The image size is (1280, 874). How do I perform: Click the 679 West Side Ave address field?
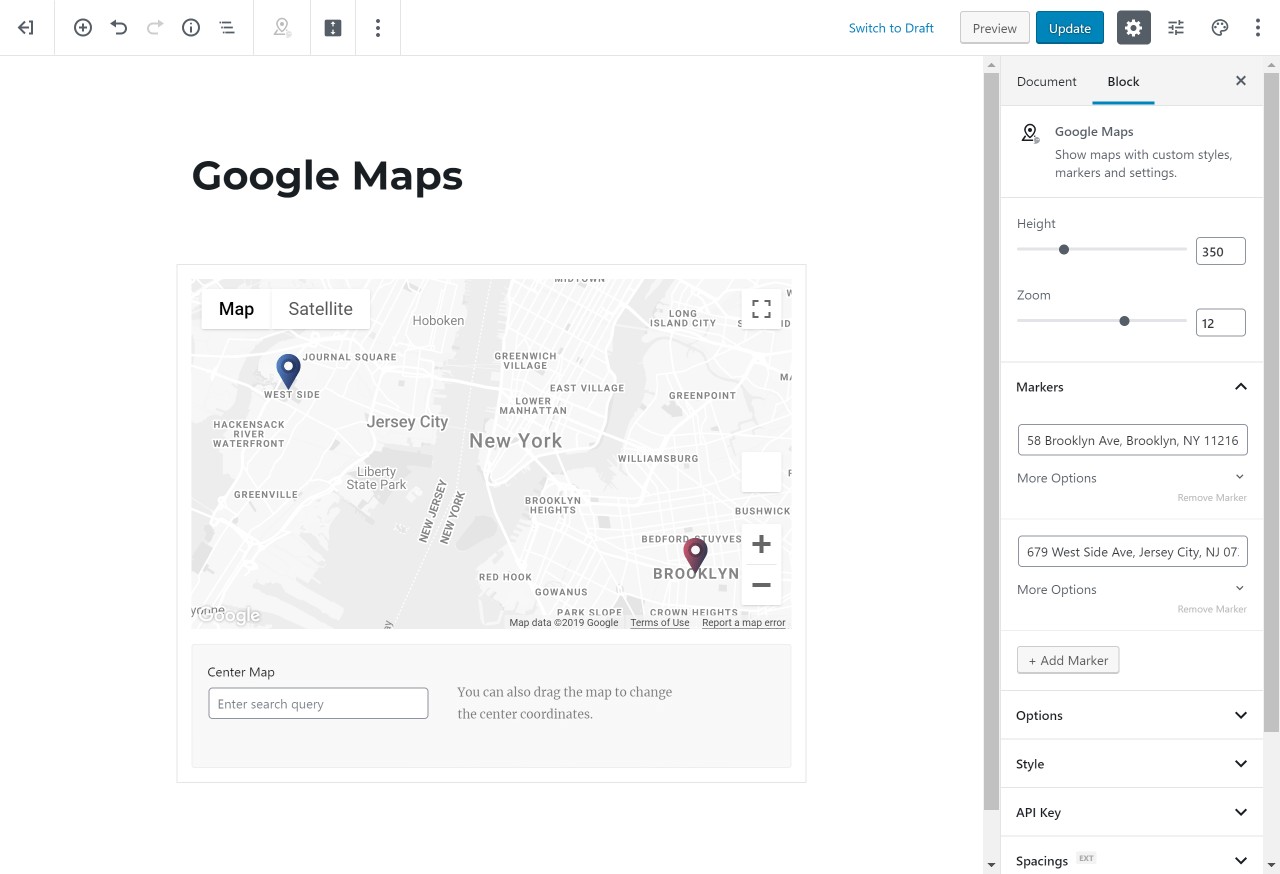(1132, 551)
